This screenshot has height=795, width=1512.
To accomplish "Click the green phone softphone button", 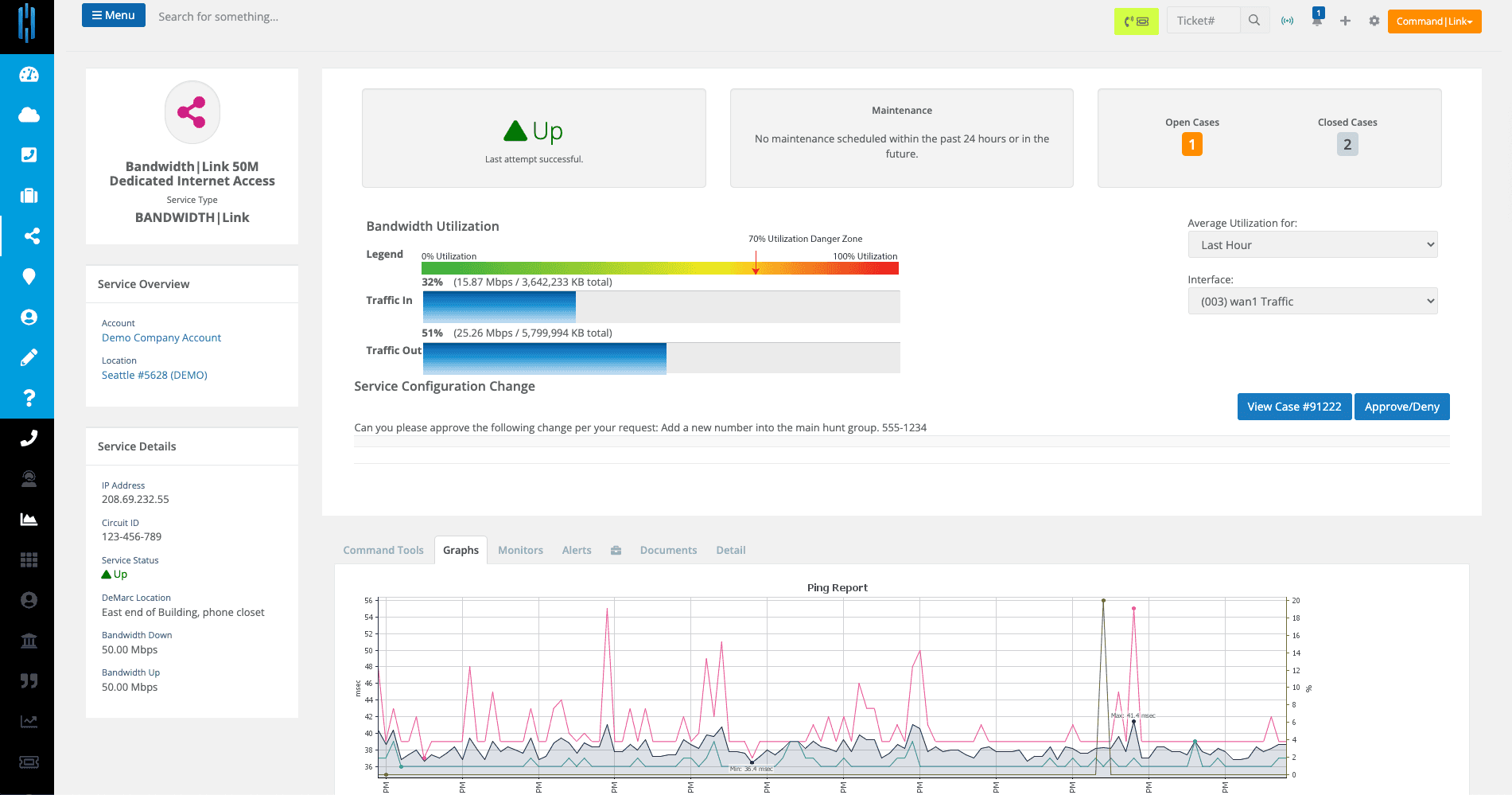I will (1136, 21).
